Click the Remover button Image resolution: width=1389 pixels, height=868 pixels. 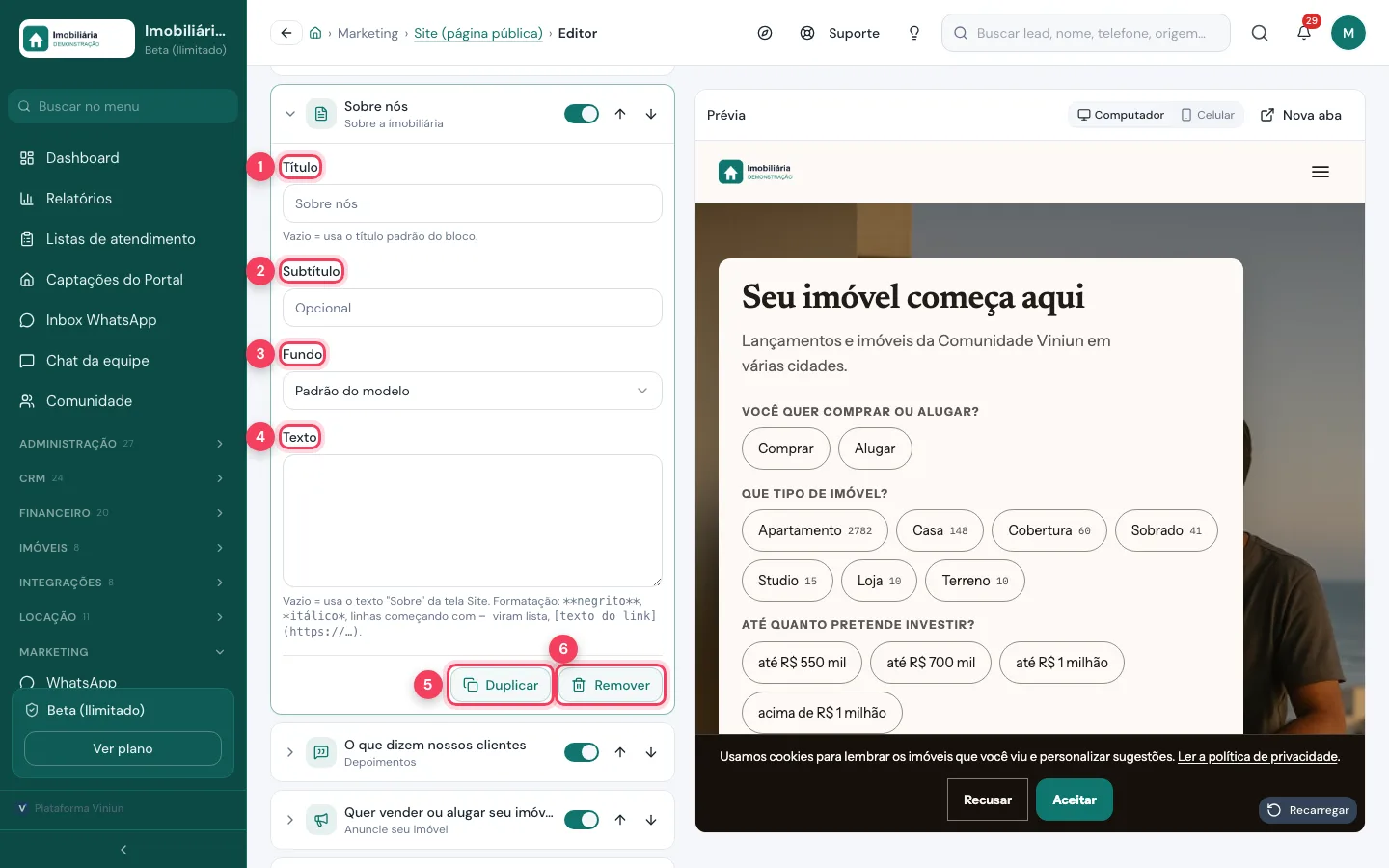611,685
